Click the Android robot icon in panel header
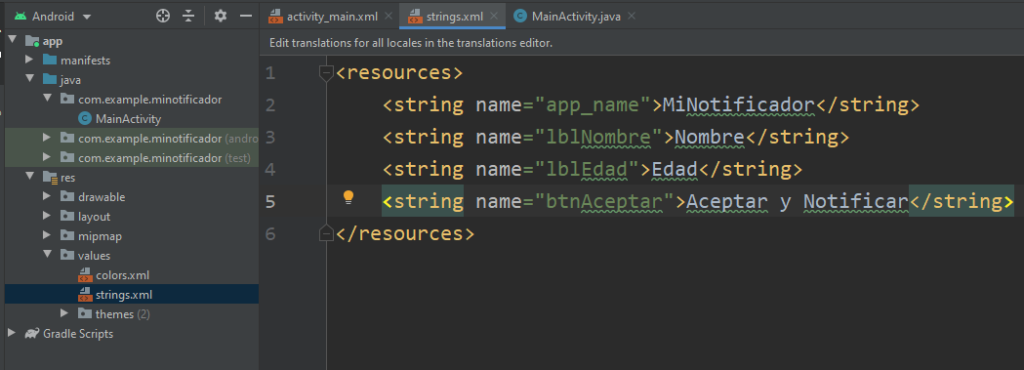This screenshot has height=370, width=1024. [x=20, y=16]
